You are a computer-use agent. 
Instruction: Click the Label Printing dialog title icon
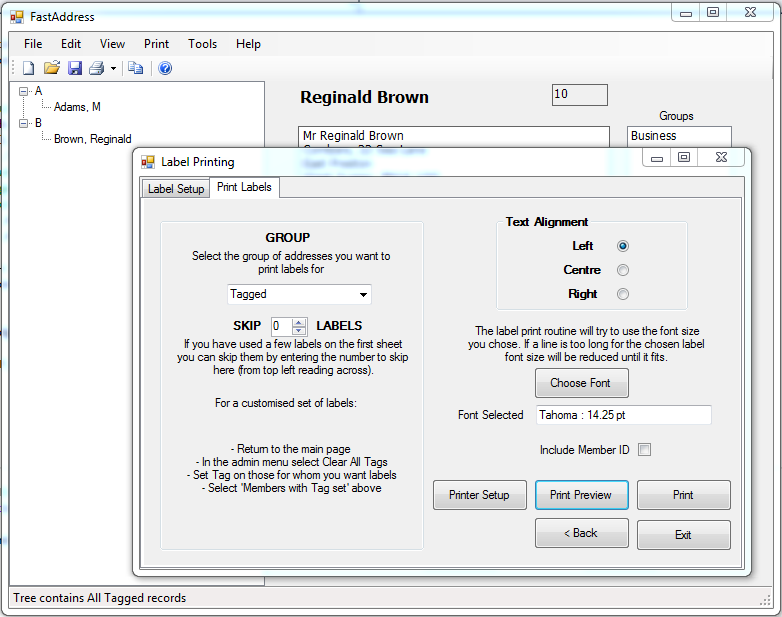click(148, 161)
